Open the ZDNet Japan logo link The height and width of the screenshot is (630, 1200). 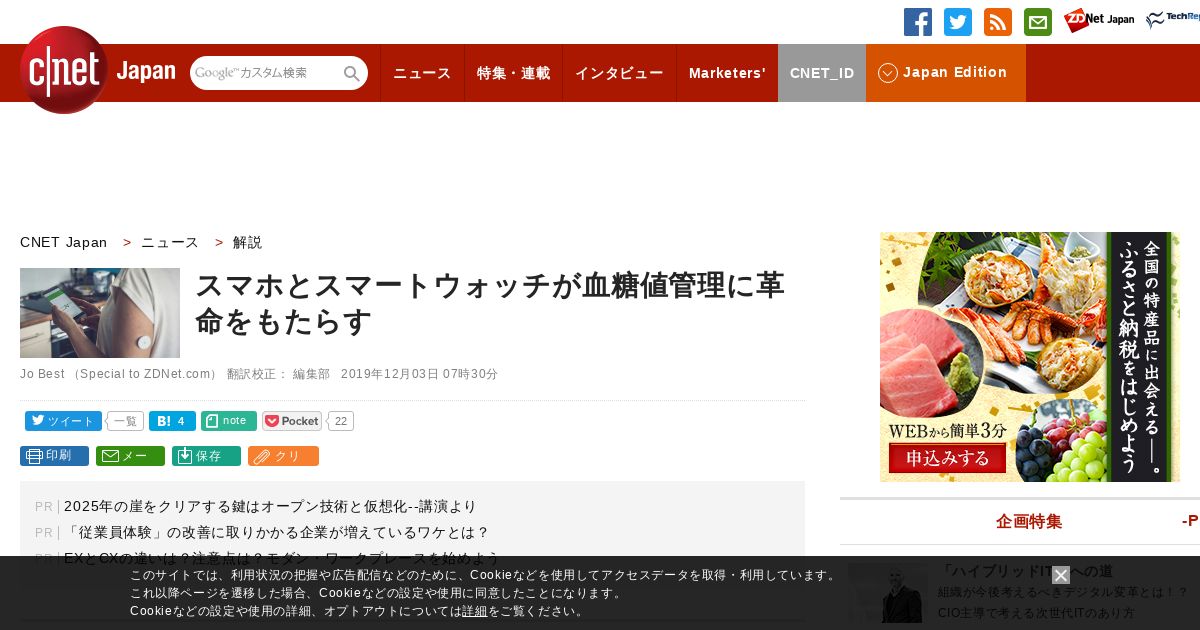click(x=1099, y=20)
